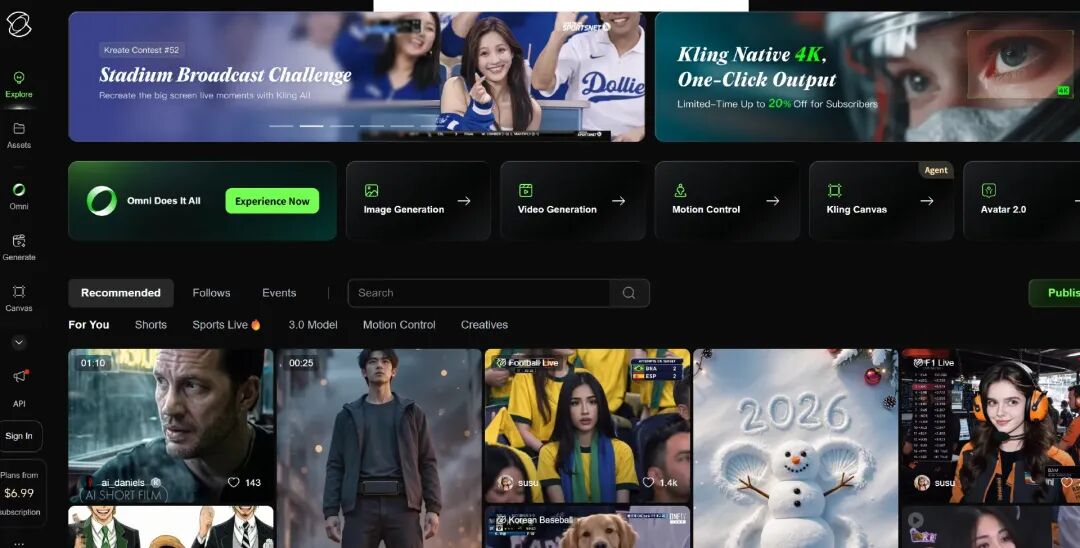Open the Football Live video thumbnail

pos(588,426)
